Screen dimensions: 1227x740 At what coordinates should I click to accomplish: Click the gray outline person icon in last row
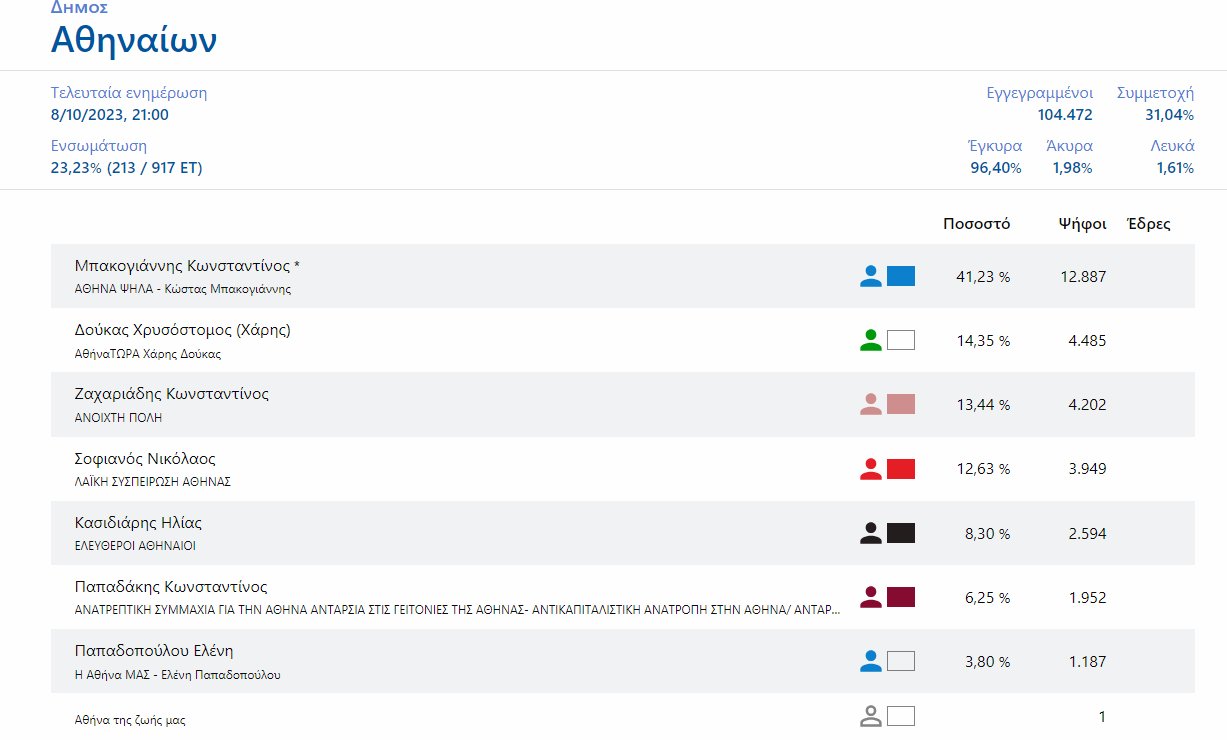coord(871,716)
